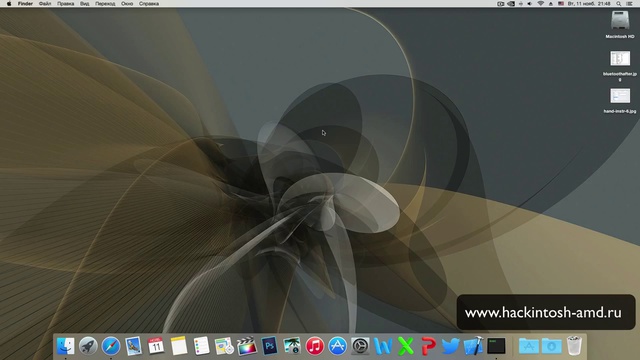Open Maps icon in Dock

pos(224,346)
